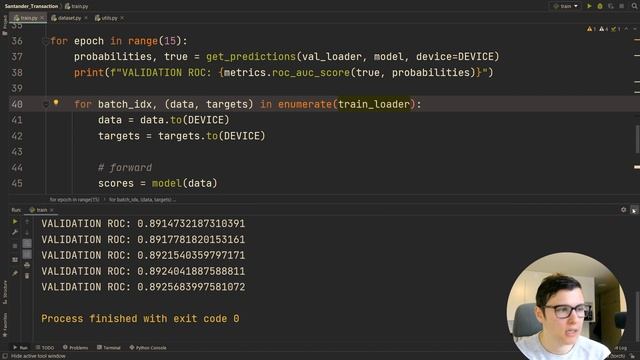Run with coverage icon in top toolbar
The height and width of the screenshot is (360, 640).
(611, 6)
